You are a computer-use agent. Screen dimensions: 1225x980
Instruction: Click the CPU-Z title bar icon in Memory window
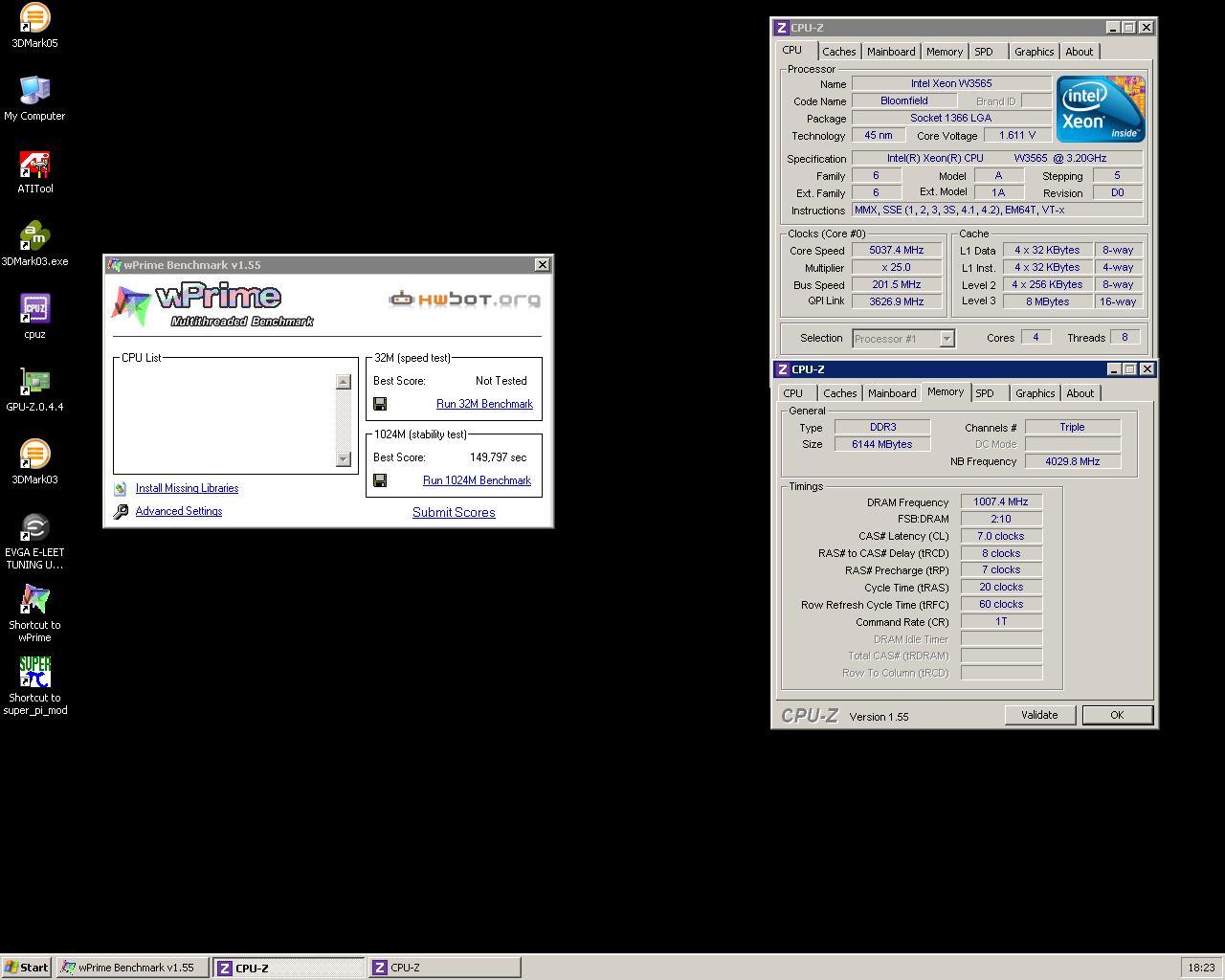click(783, 369)
